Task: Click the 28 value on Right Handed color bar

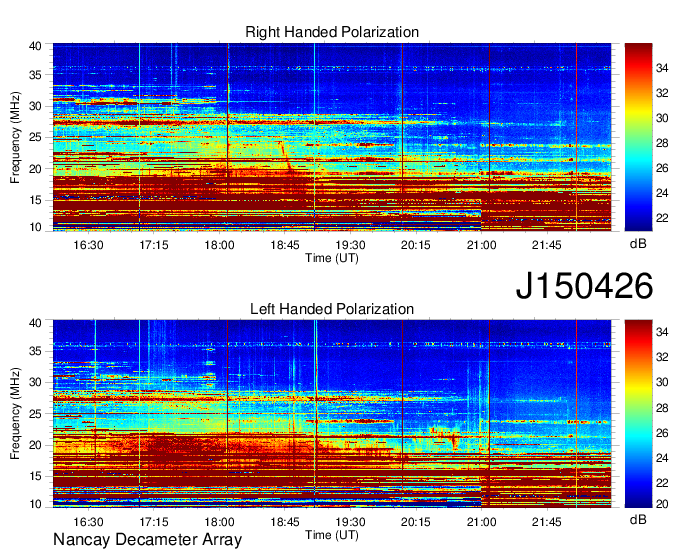Action: pyautogui.click(x=662, y=143)
